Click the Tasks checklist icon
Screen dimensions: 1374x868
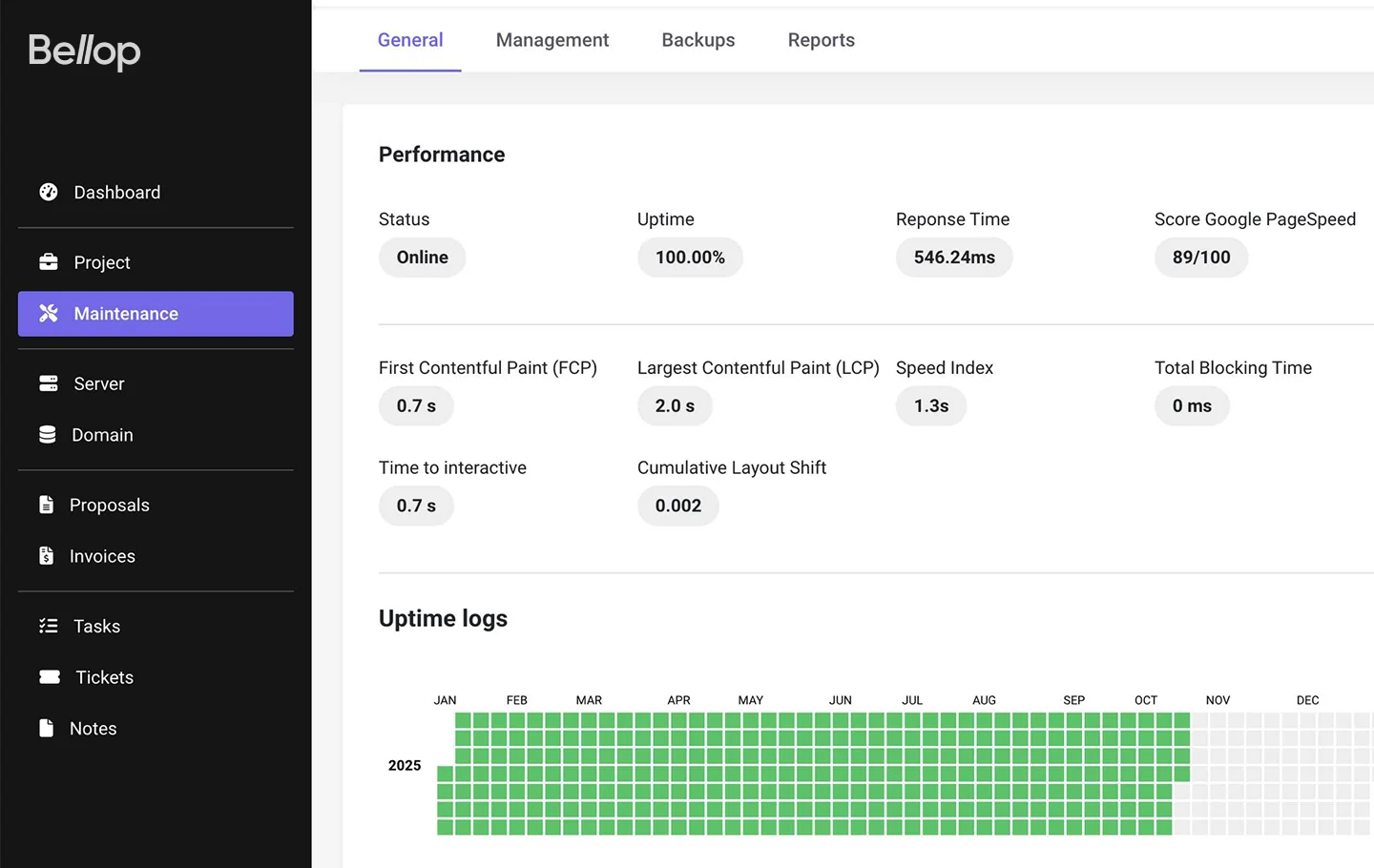coord(49,626)
